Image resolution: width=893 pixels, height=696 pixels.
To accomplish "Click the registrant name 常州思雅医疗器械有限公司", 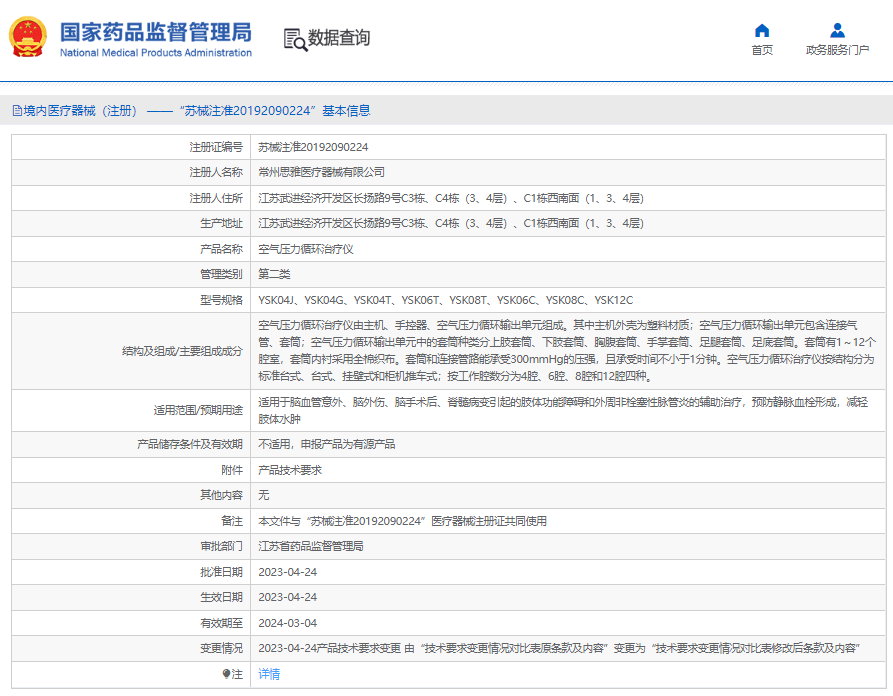I will (321, 173).
